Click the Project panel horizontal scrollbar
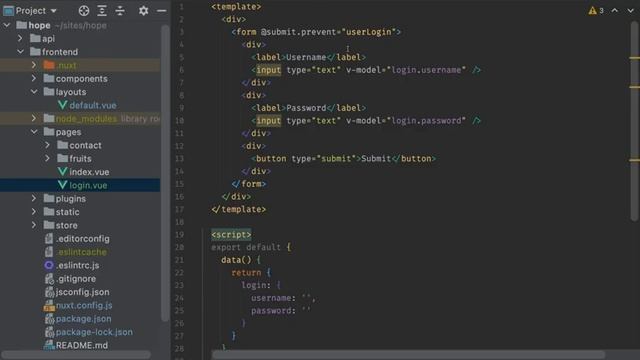 click(76, 355)
